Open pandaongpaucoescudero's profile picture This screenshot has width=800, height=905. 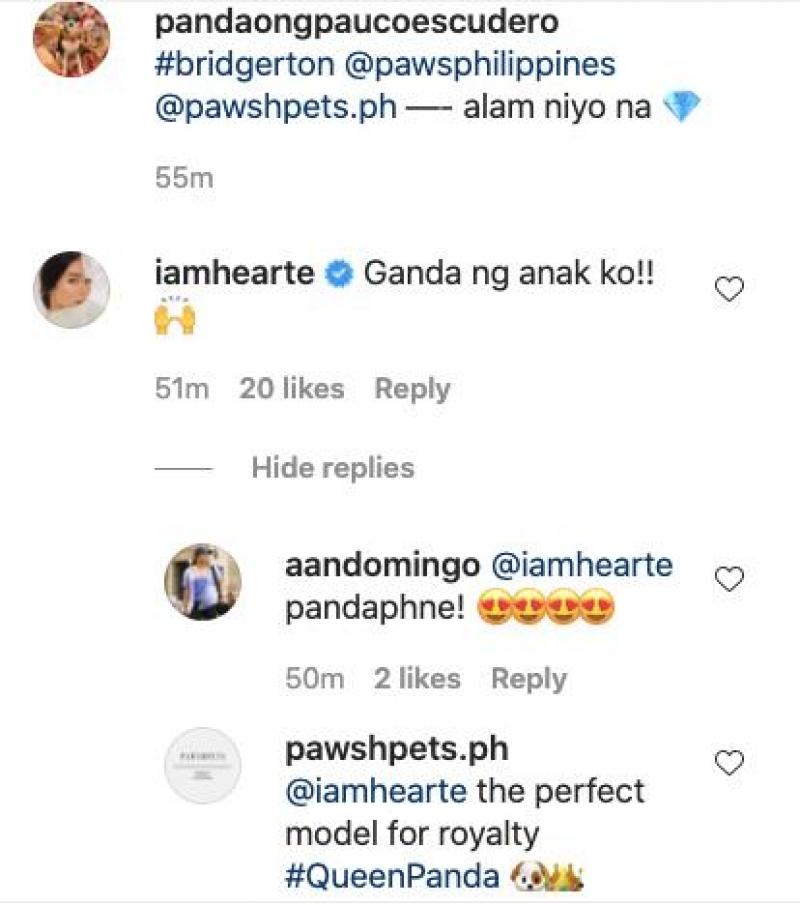pos(71,39)
